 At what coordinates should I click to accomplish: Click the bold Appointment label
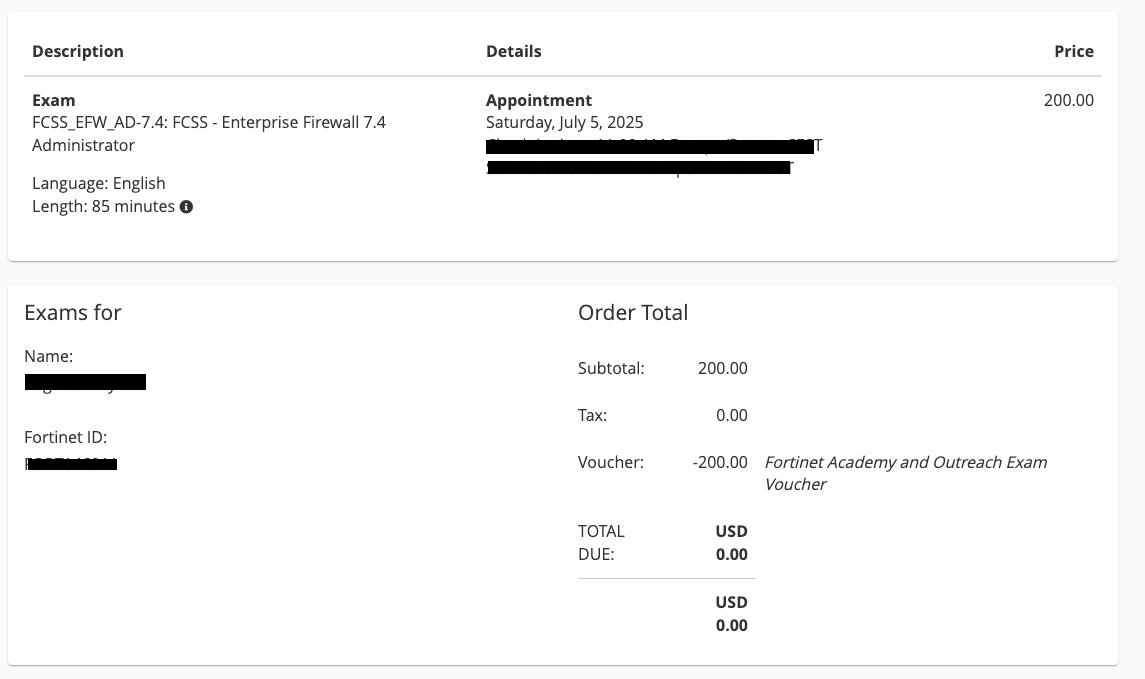click(x=539, y=100)
